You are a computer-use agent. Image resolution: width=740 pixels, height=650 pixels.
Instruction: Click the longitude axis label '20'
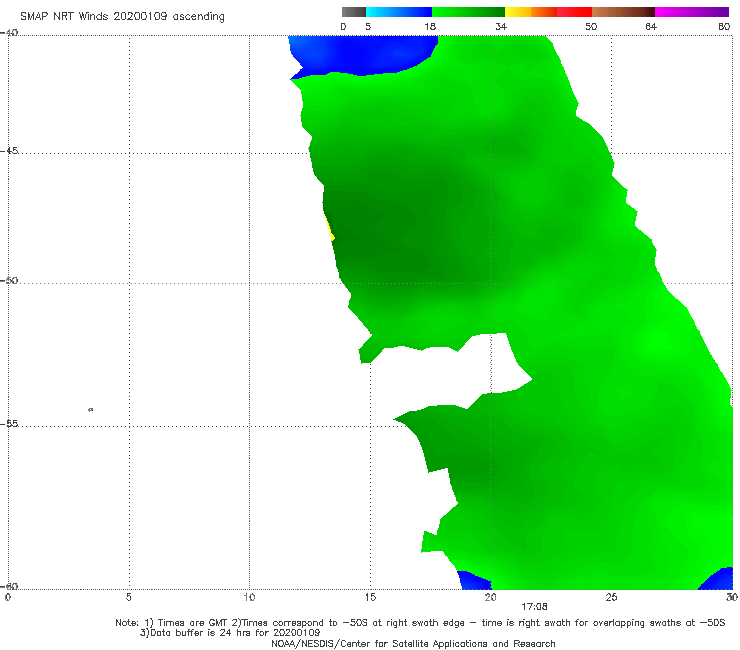click(491, 597)
